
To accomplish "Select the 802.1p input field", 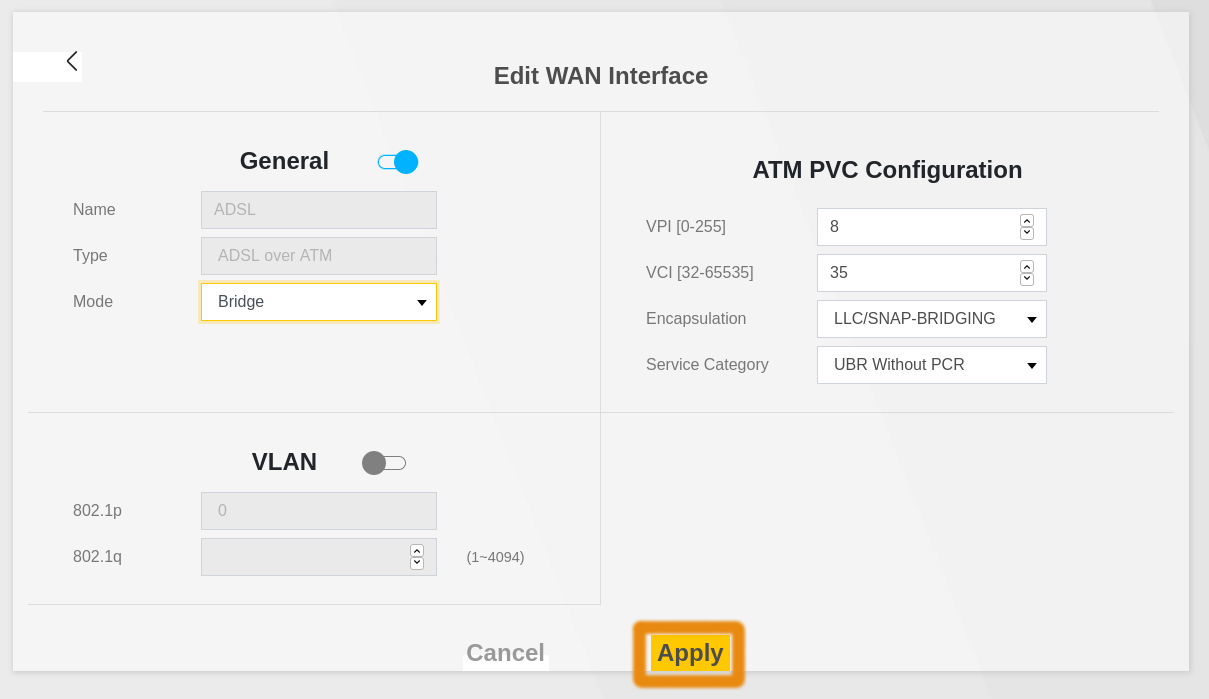I will [319, 511].
